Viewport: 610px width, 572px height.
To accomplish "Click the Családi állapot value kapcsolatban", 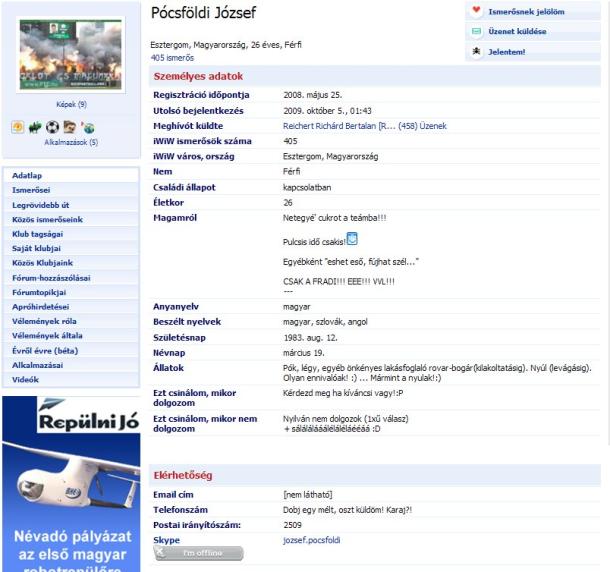I will click(x=307, y=188).
